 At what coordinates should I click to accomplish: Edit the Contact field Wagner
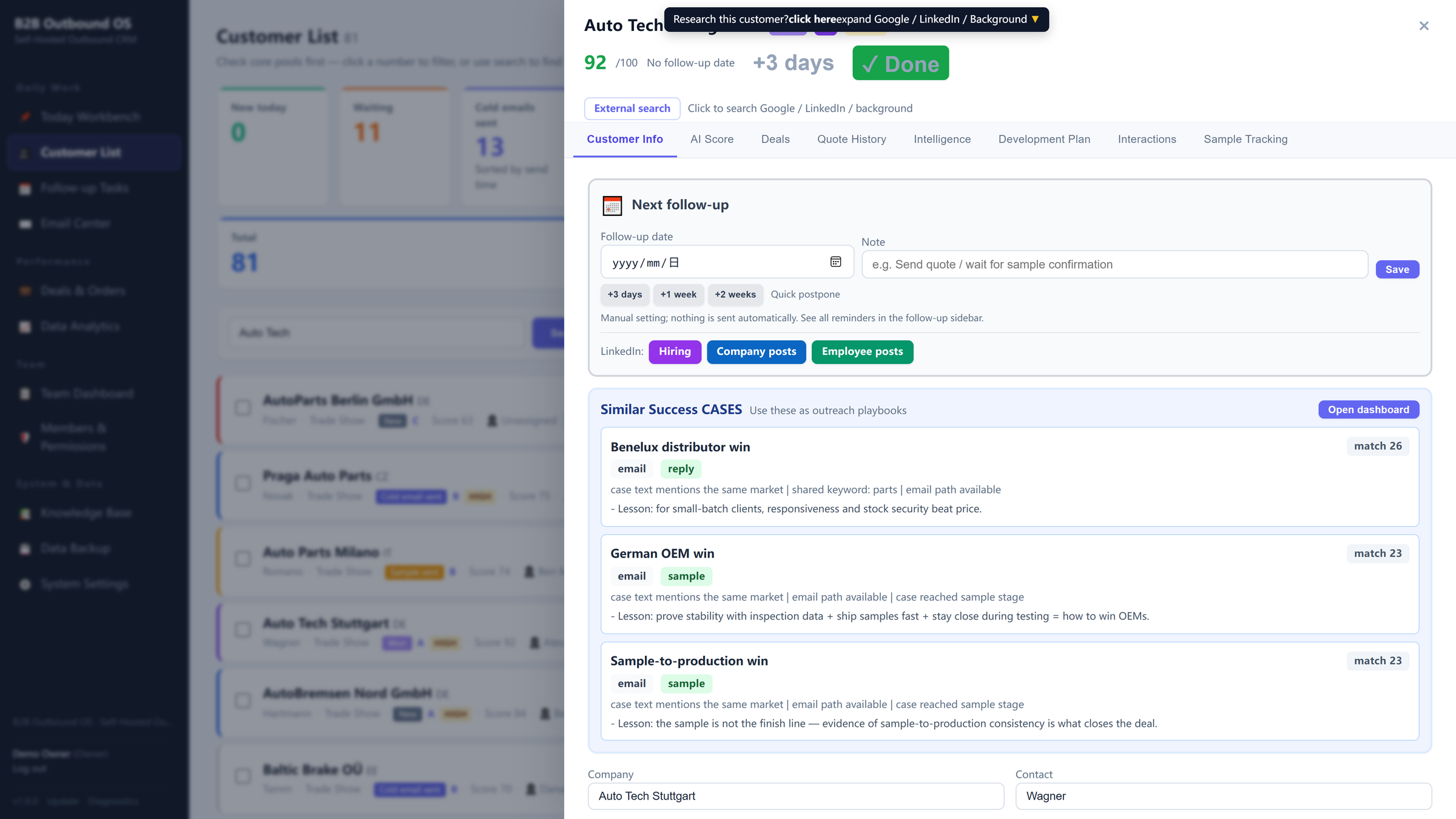pos(1223,796)
